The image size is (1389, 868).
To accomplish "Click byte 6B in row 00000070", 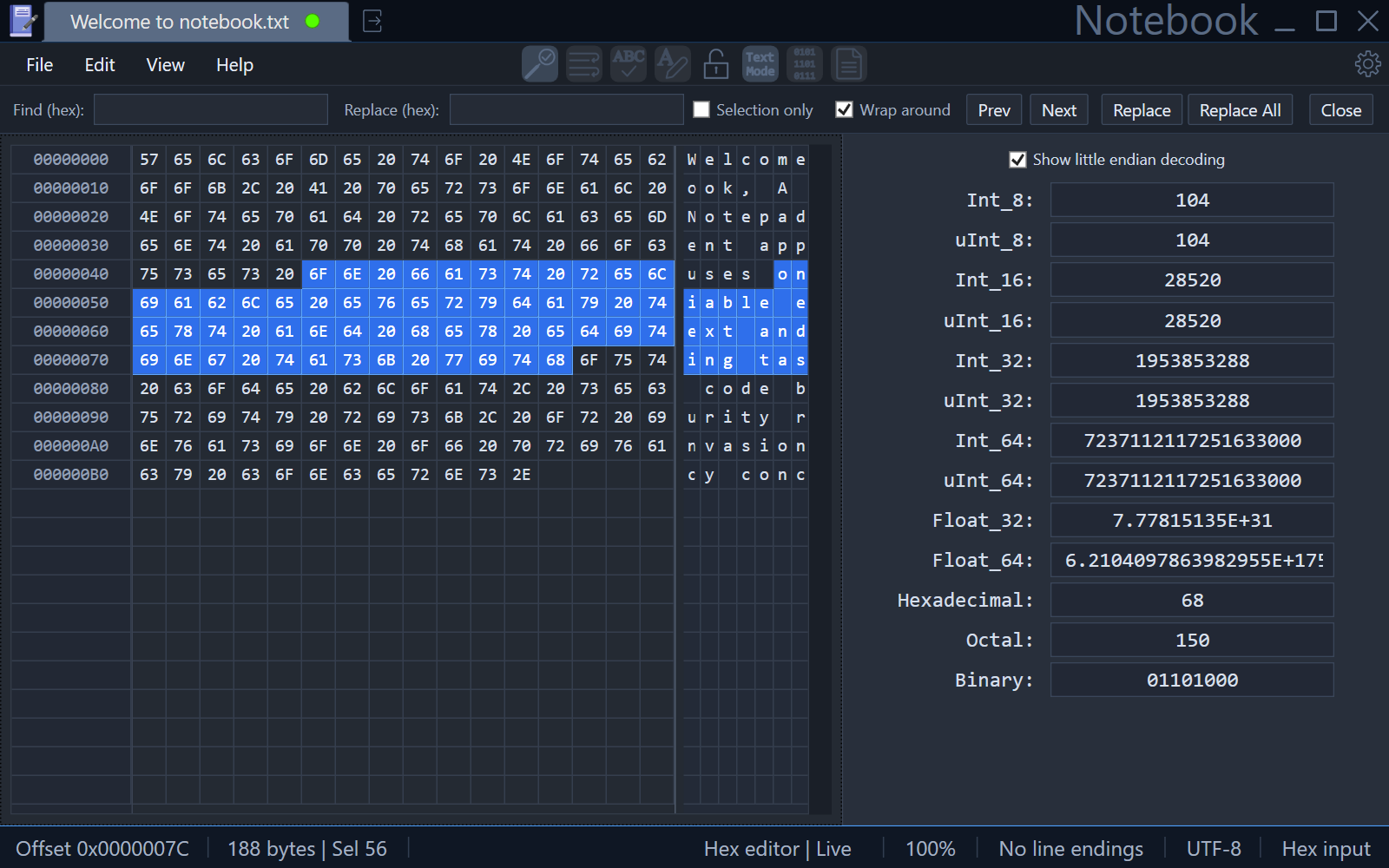I will click(x=386, y=360).
